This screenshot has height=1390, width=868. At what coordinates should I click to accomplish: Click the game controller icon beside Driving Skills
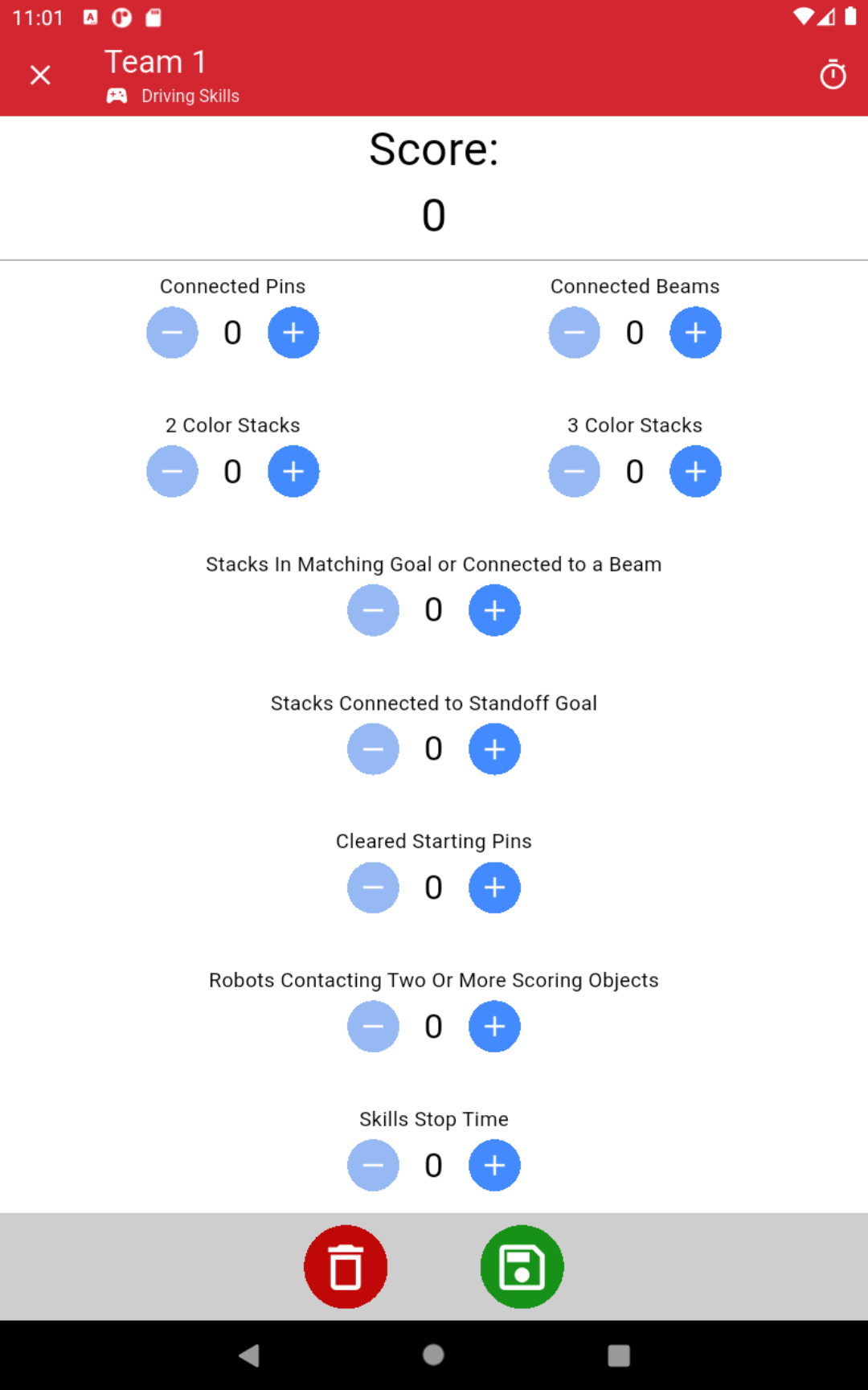(x=116, y=96)
